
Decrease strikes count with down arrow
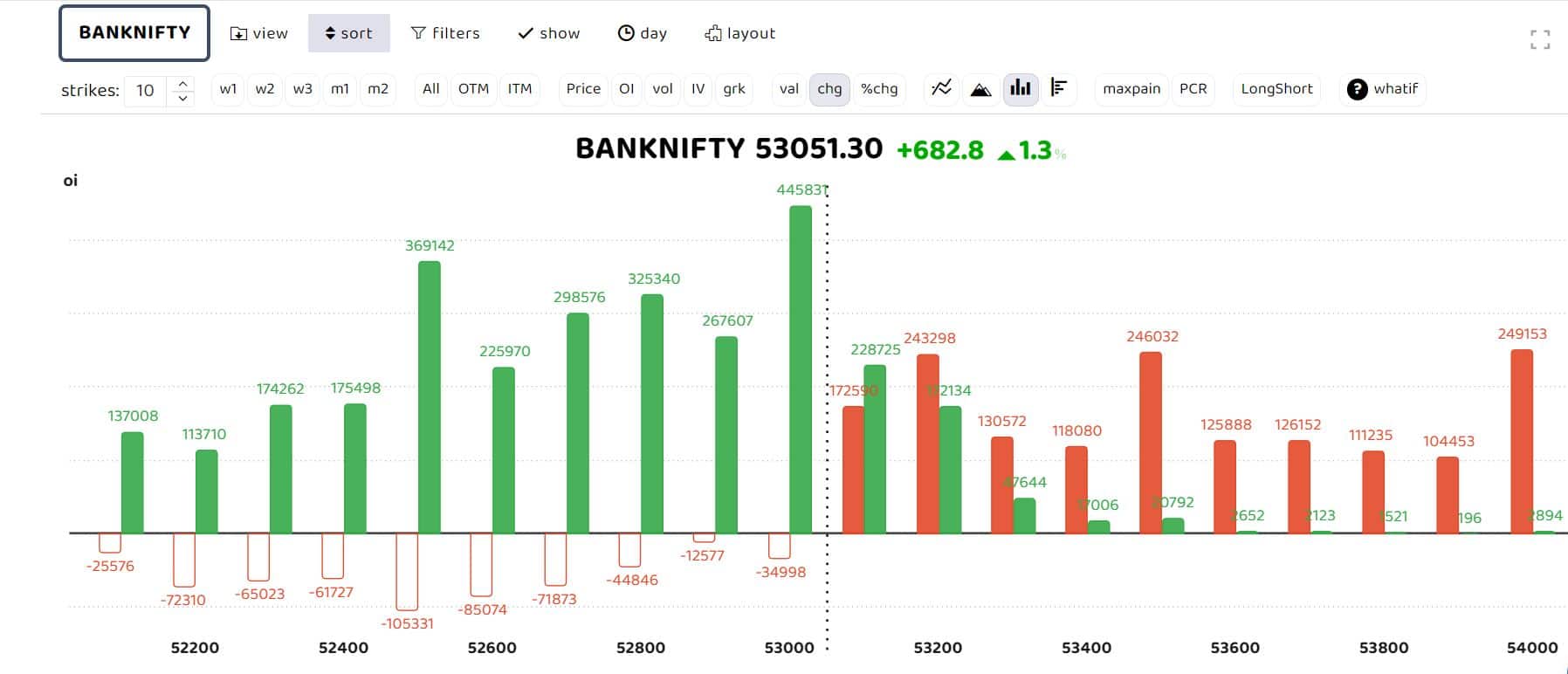pyautogui.click(x=182, y=97)
